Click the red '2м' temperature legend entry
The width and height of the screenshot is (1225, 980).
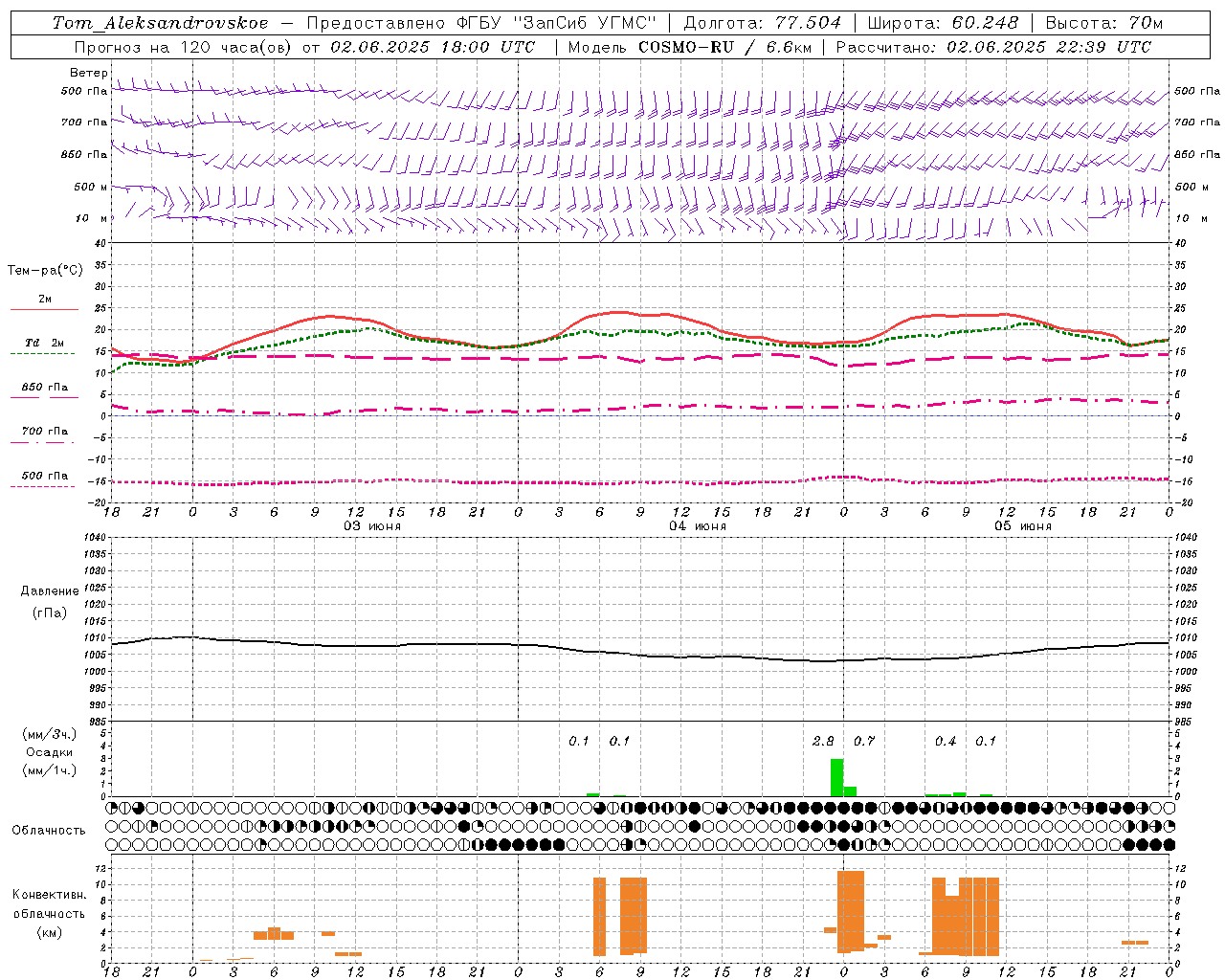(x=45, y=300)
